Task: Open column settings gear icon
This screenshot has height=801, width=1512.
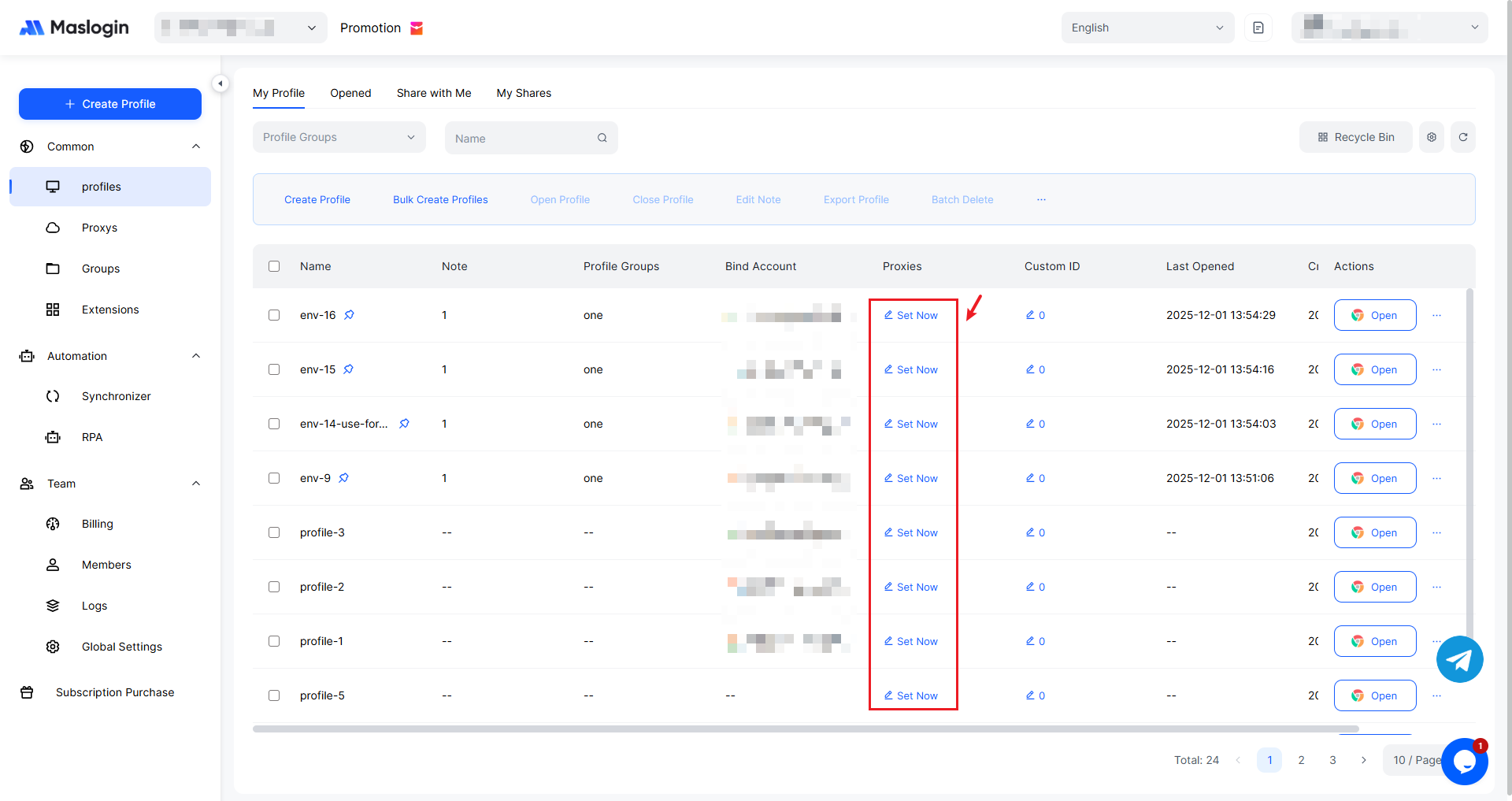Action: coord(1431,137)
